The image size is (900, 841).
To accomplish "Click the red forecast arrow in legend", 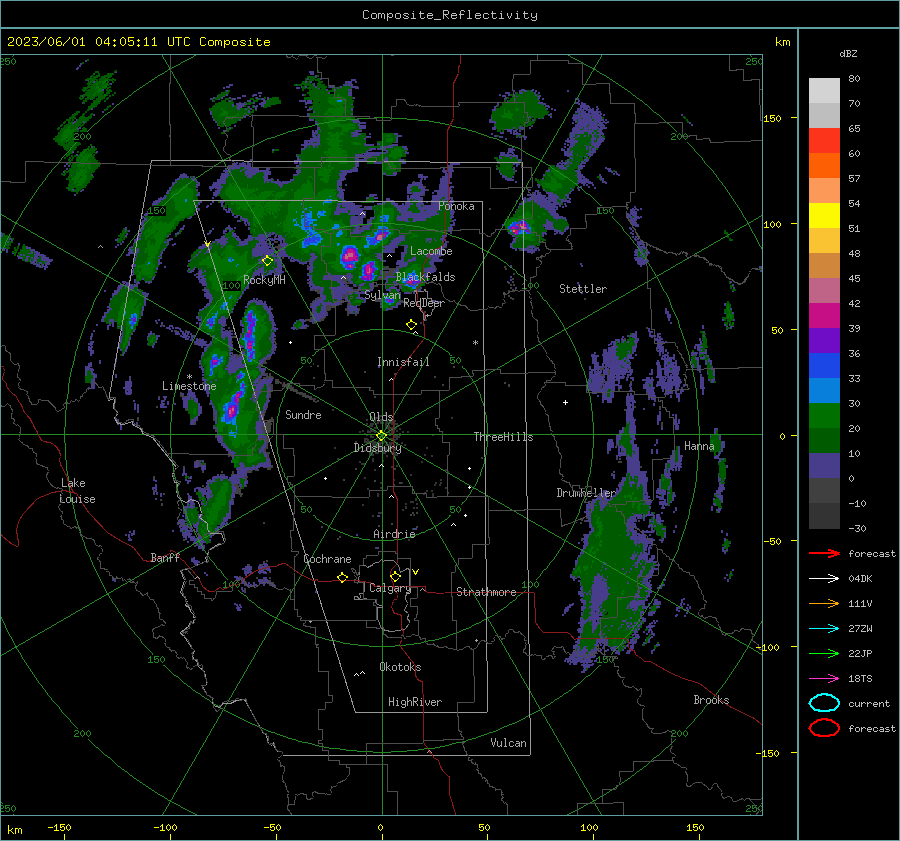I will pos(824,553).
